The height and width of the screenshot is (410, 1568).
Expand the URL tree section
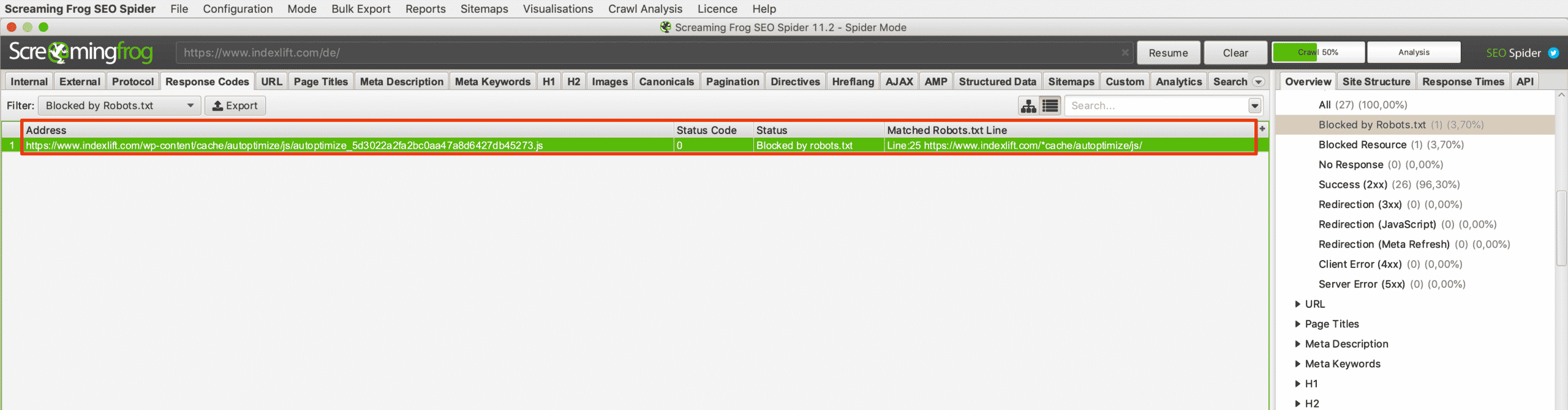1297,304
